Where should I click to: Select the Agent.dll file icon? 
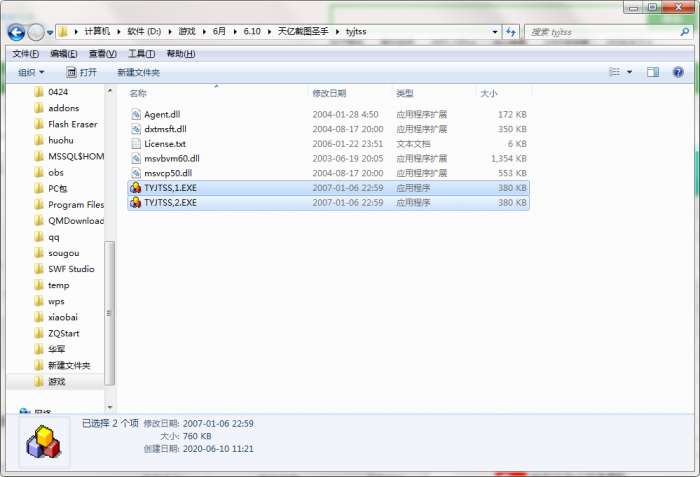coord(136,114)
